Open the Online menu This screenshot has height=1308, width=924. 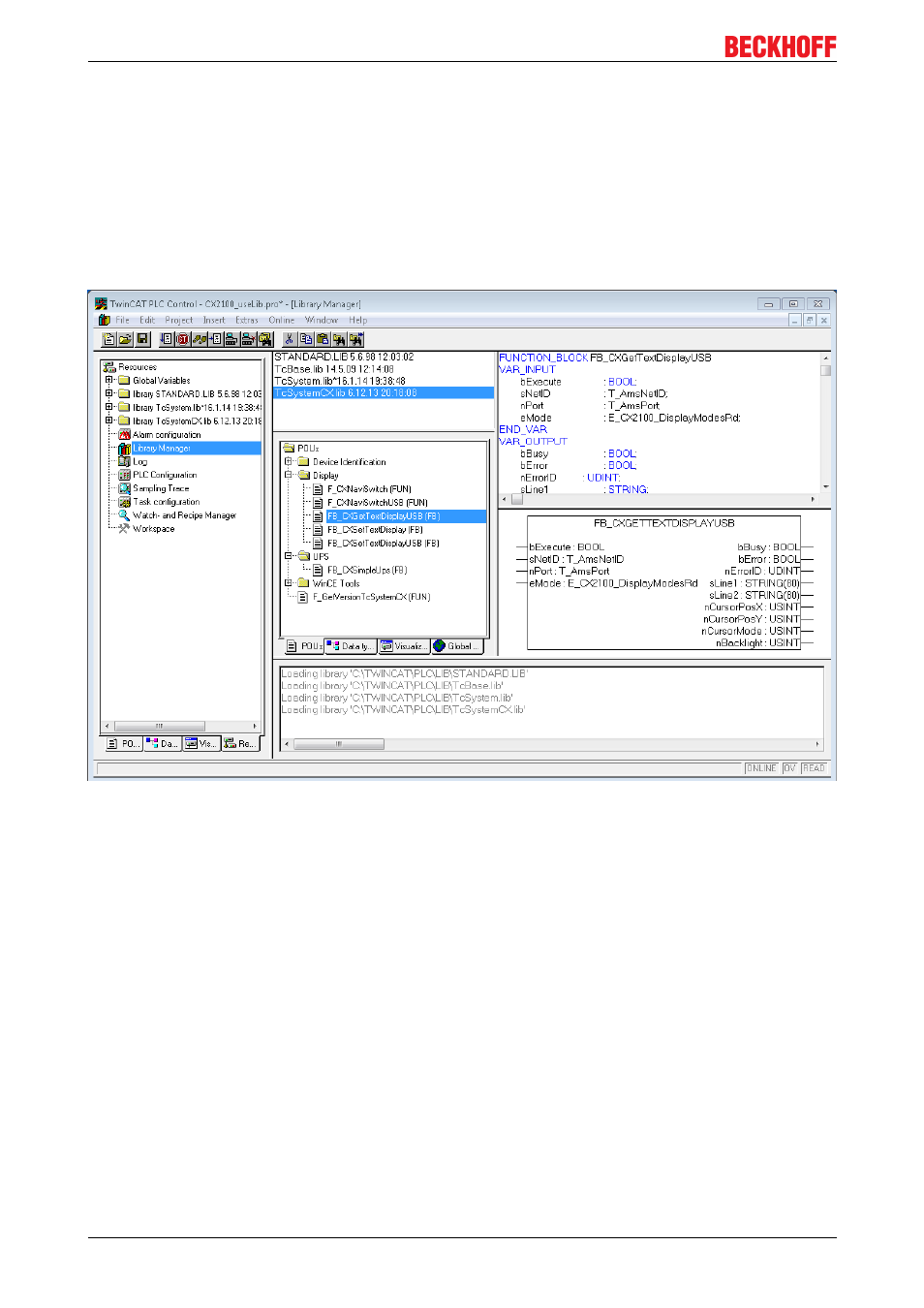pos(282,321)
